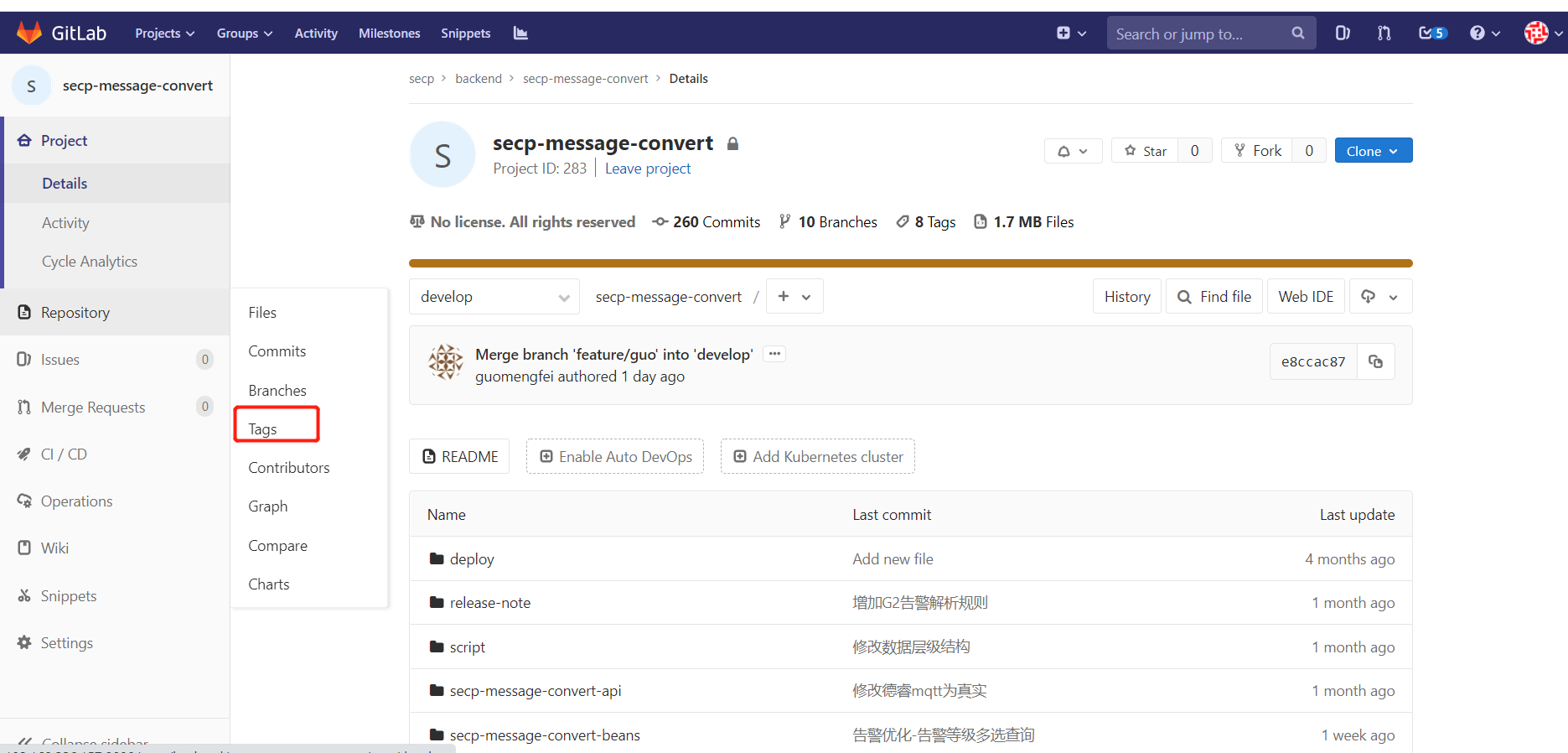The image size is (1568, 753).
Task: Click Add Kubernetes cluster
Action: tap(818, 456)
